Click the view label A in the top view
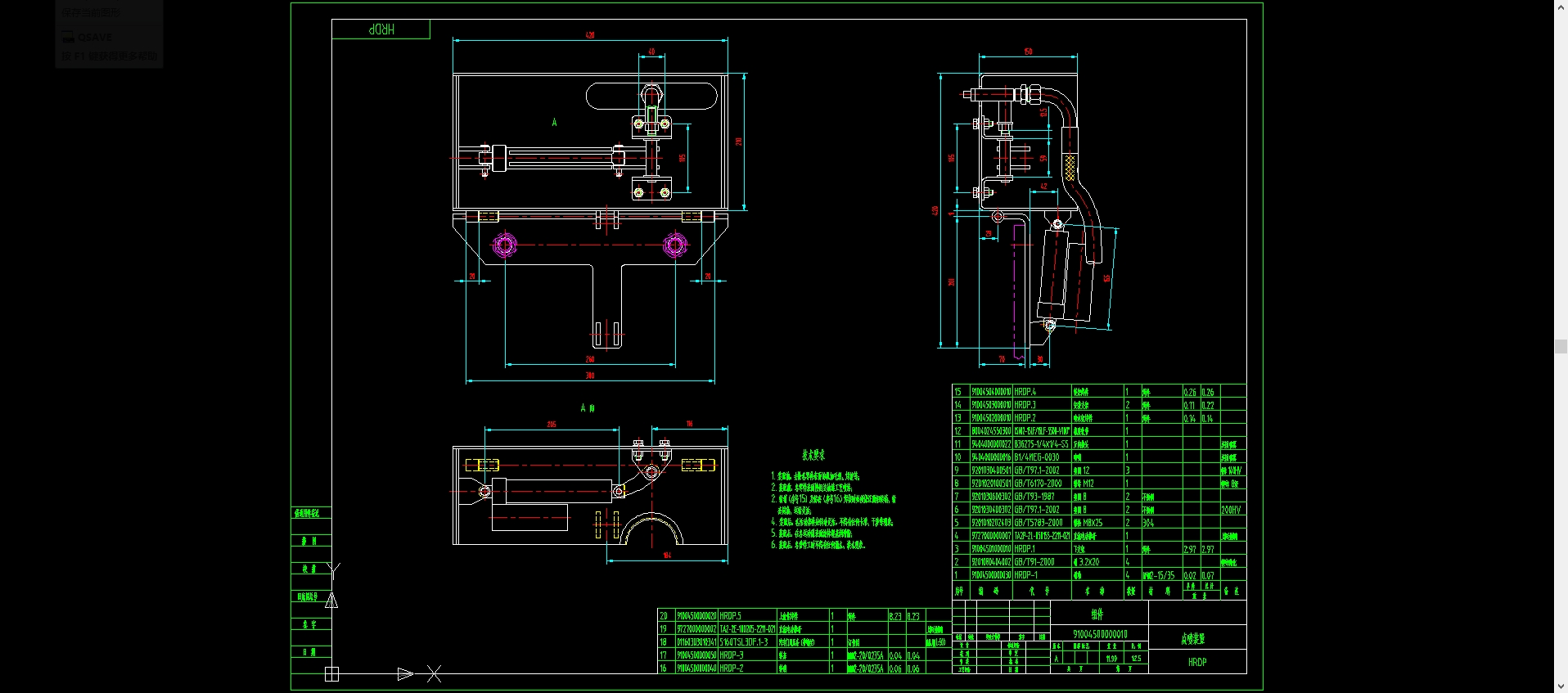This screenshot has width=1568, height=693. (x=554, y=123)
